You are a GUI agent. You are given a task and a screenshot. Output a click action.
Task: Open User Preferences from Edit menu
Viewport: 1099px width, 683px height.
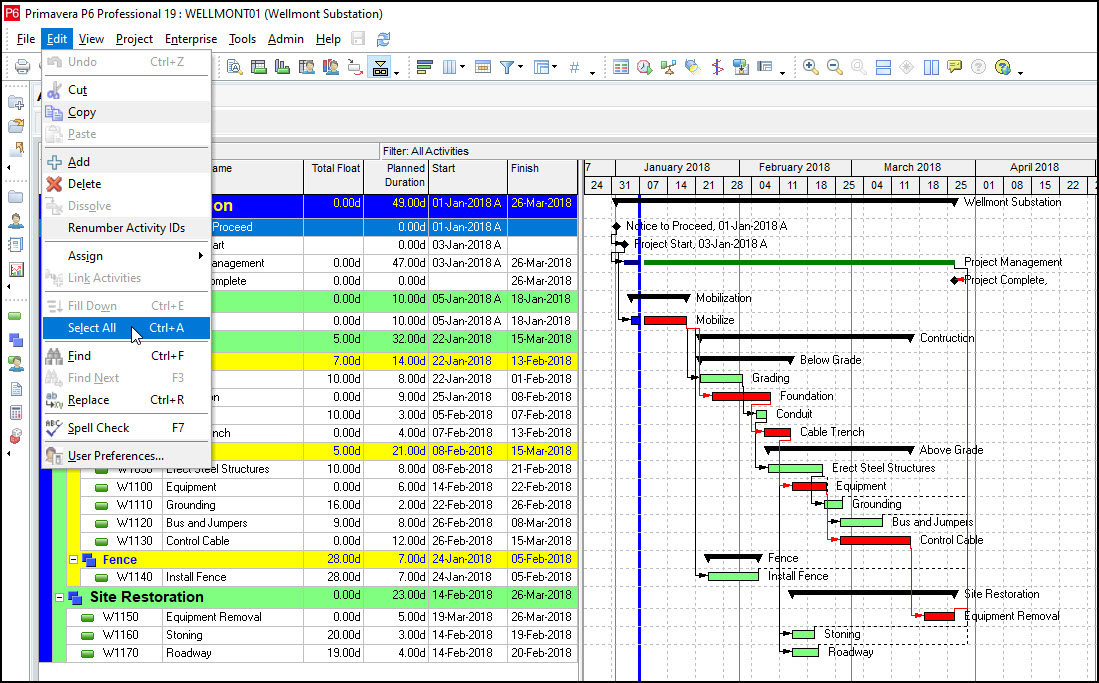click(126, 456)
